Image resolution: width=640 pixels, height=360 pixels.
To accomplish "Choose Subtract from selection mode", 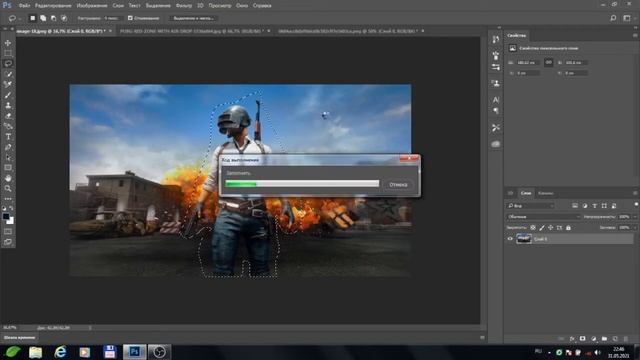I will click(53, 18).
